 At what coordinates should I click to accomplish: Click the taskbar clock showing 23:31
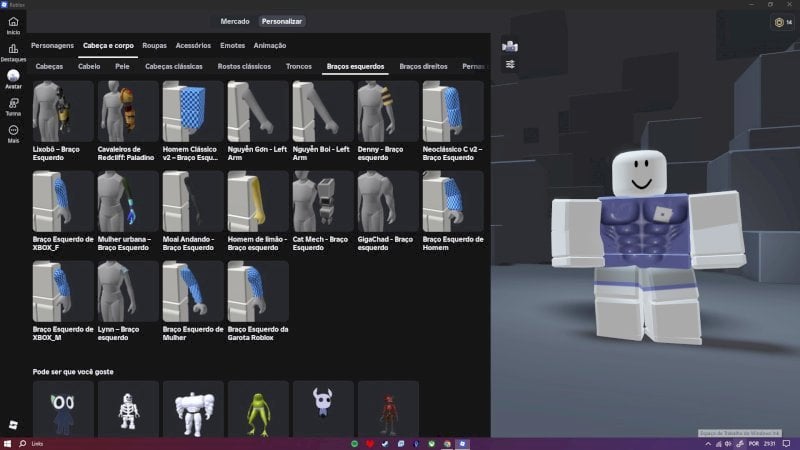769,444
